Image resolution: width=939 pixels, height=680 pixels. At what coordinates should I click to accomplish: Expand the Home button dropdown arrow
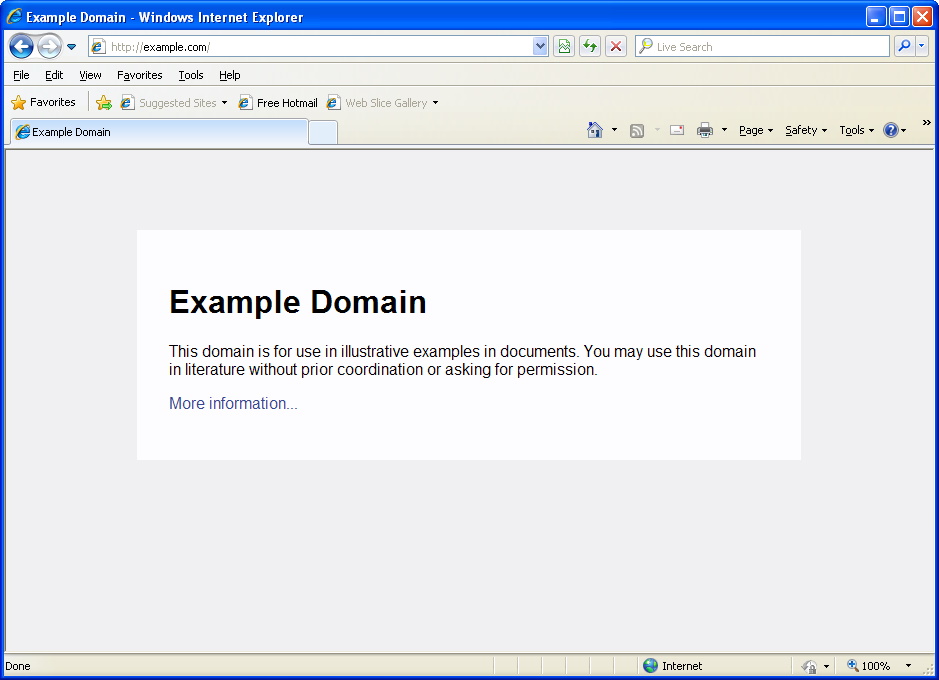point(614,130)
